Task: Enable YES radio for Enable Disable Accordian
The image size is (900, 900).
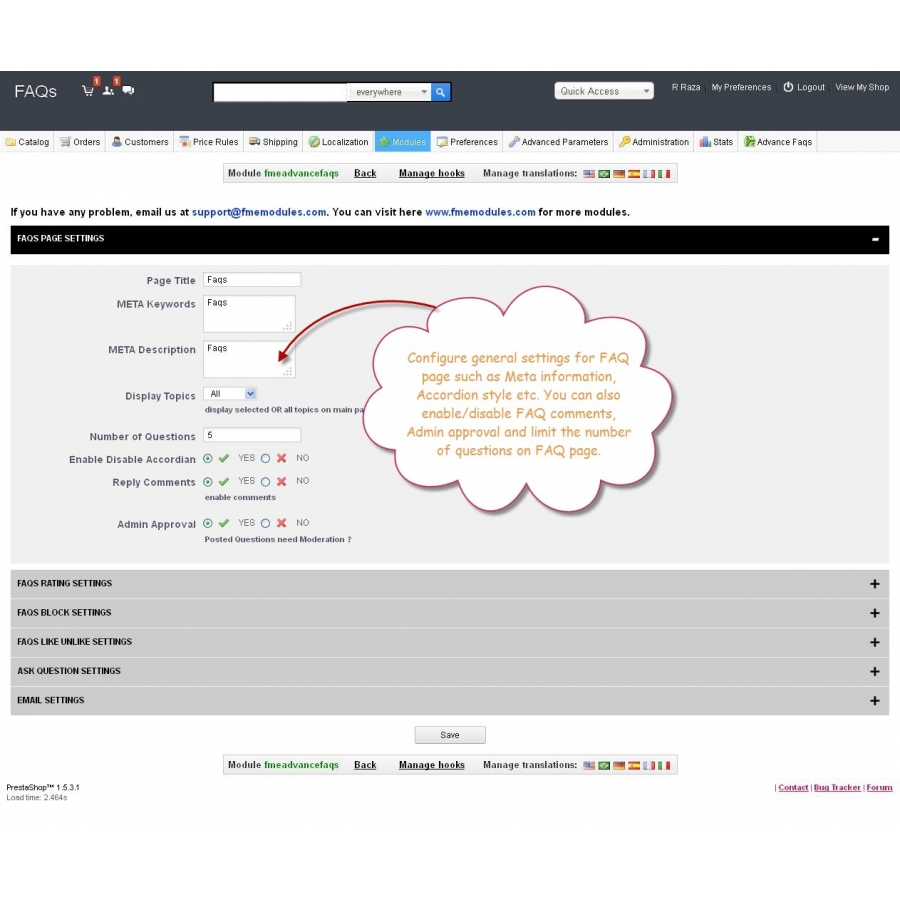Action: coord(208,458)
